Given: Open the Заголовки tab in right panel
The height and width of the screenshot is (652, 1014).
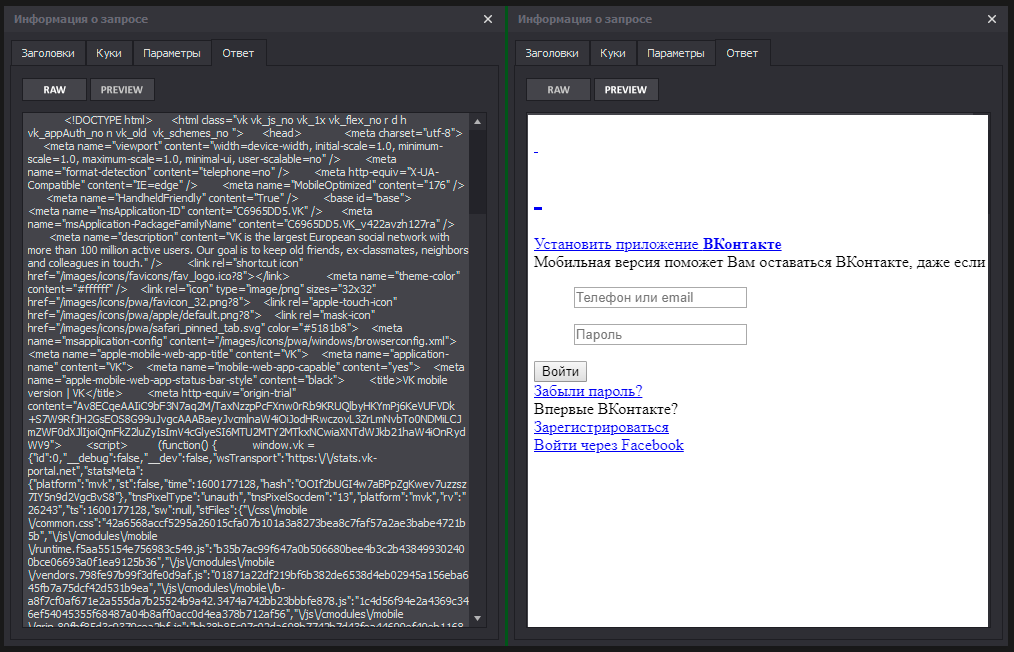Looking at the screenshot, I should [552, 53].
